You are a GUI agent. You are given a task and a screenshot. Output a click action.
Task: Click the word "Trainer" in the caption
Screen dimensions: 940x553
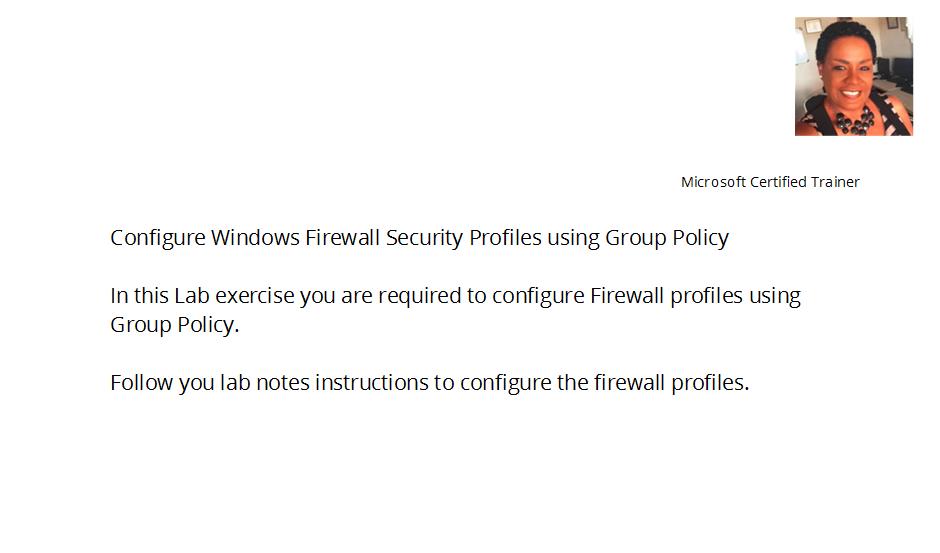click(x=835, y=182)
